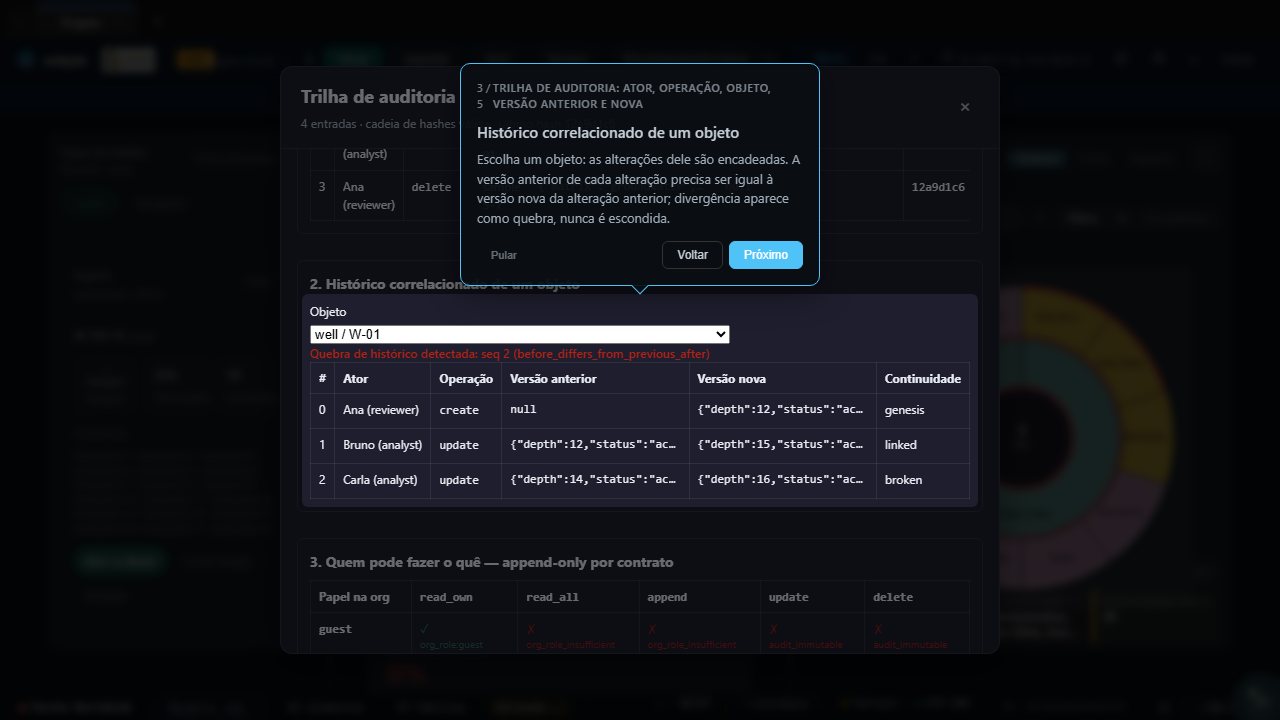Click the update operation in Carla's row
This screenshot has width=1280, height=720.
pos(466,480)
